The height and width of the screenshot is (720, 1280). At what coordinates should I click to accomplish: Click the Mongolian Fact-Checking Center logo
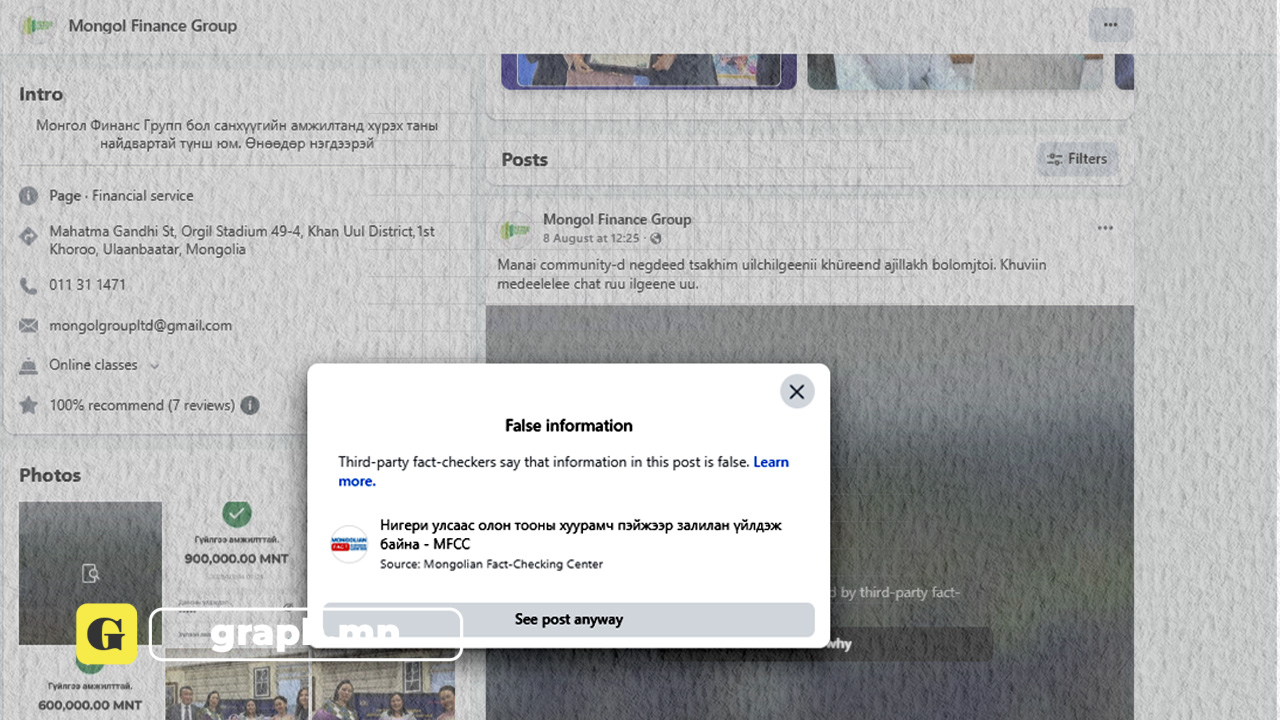pyautogui.click(x=350, y=544)
